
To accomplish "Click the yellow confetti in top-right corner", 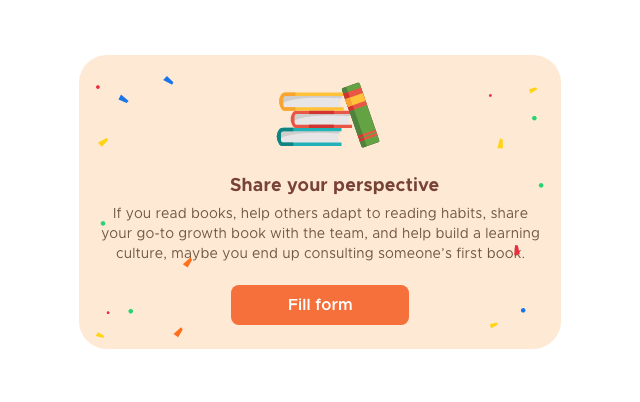I will (533, 90).
